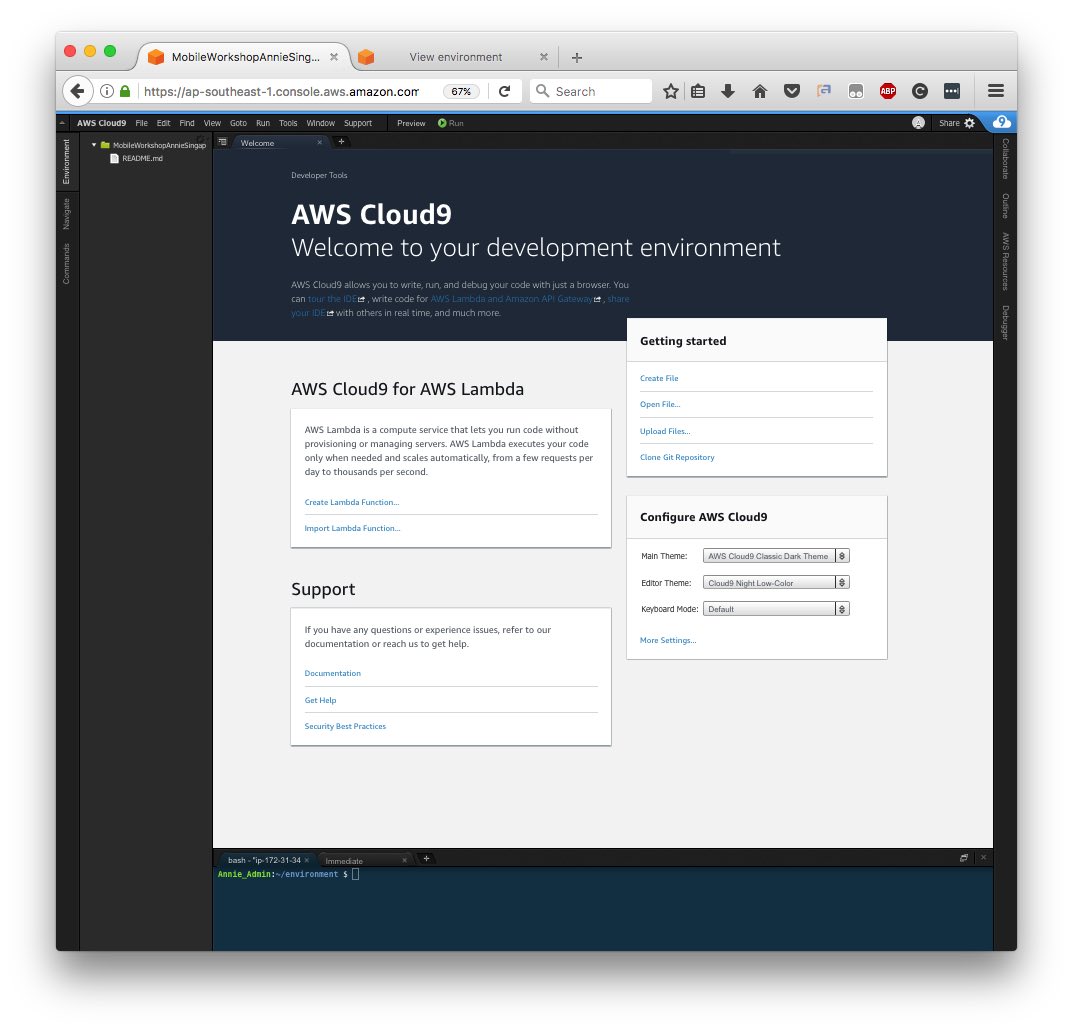Open the Collaborate right panel tab

pyautogui.click(x=1005, y=159)
